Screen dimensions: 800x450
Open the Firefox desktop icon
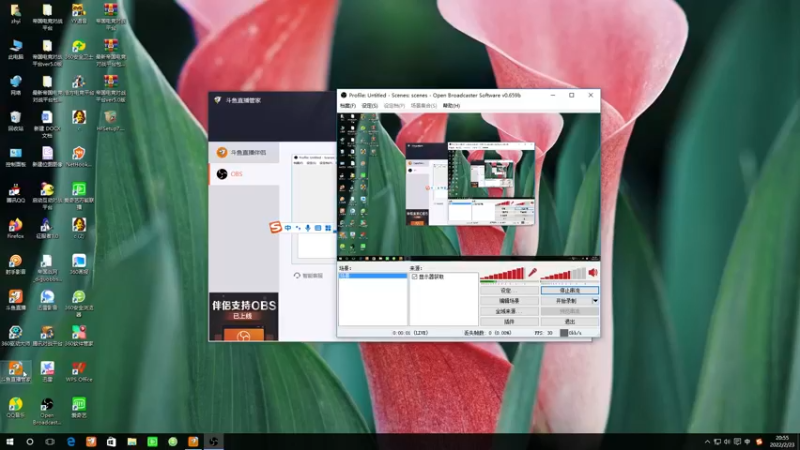[15, 229]
